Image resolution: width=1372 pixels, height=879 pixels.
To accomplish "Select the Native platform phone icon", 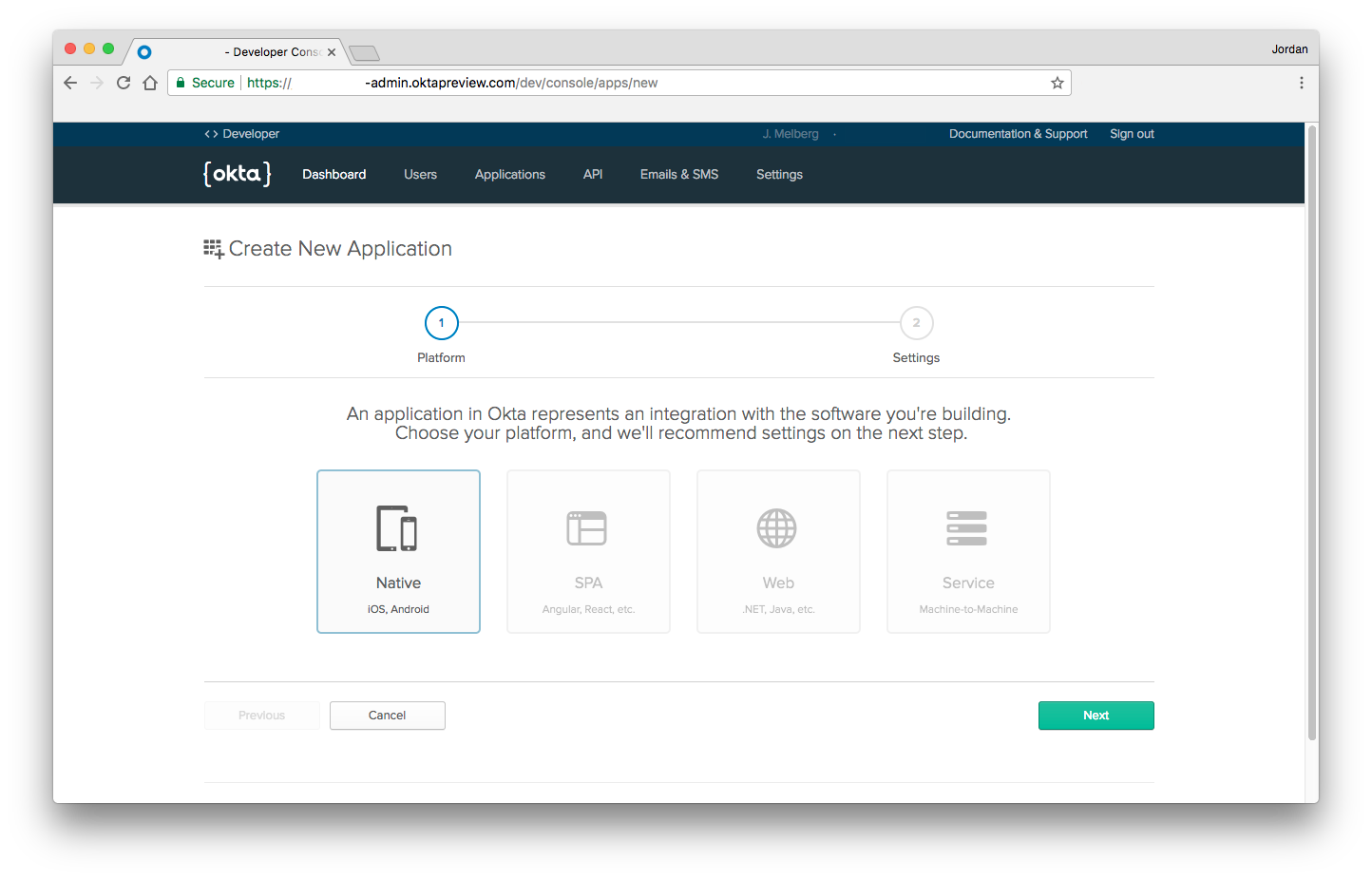I will [x=397, y=528].
